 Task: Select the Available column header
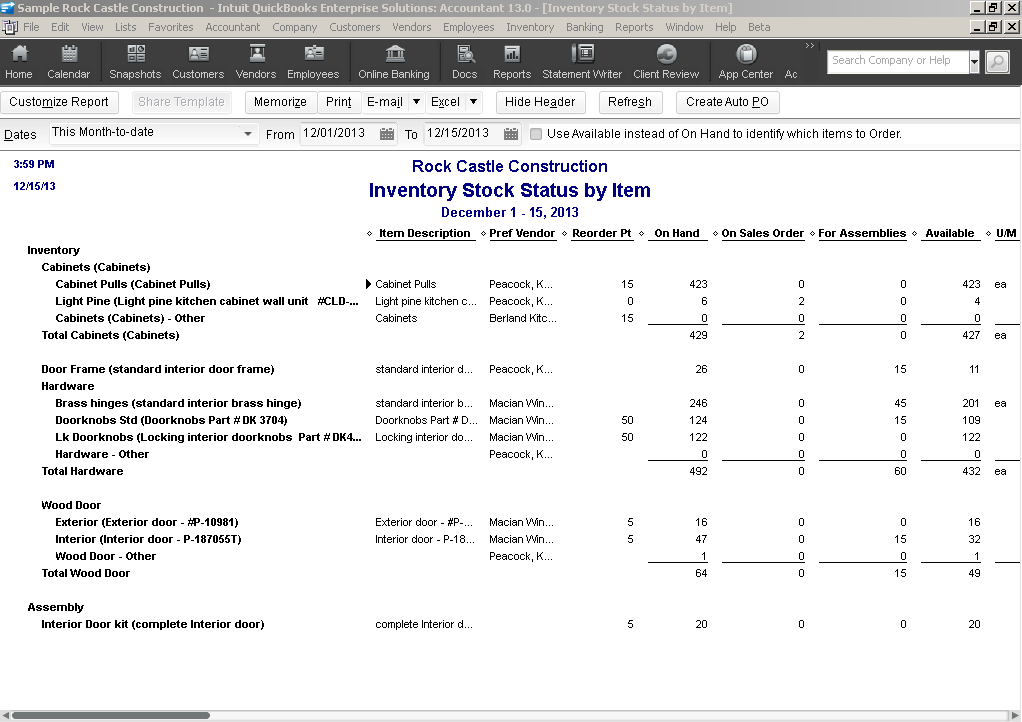tap(950, 233)
